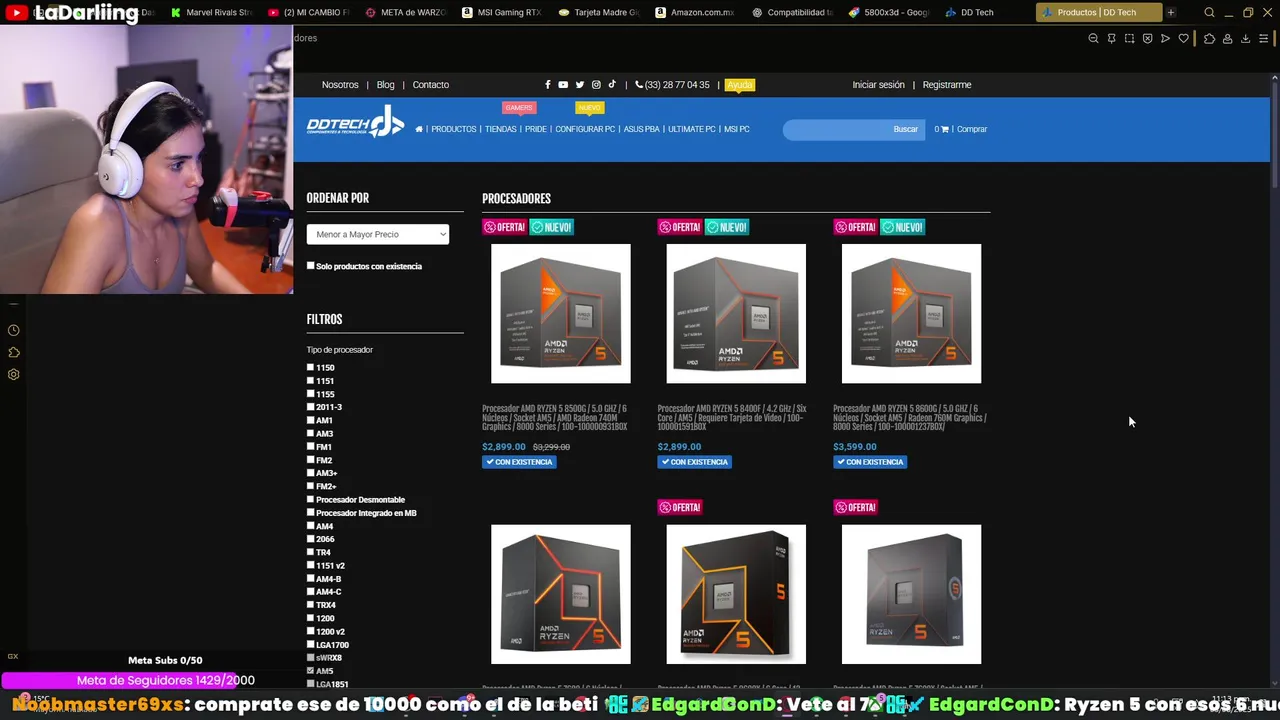The image size is (1280, 720).
Task: Click the $3,599.00 price text
Action: (x=855, y=447)
